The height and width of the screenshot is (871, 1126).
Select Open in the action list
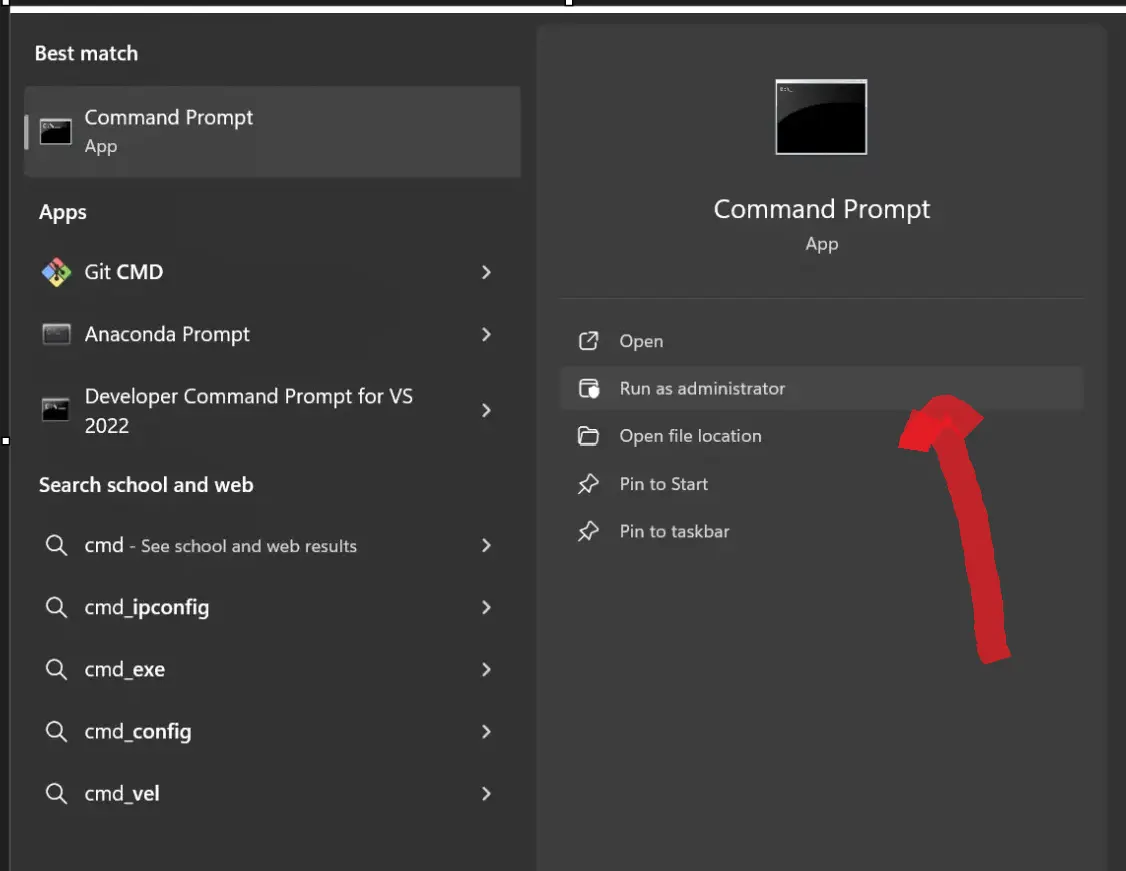[821, 340]
